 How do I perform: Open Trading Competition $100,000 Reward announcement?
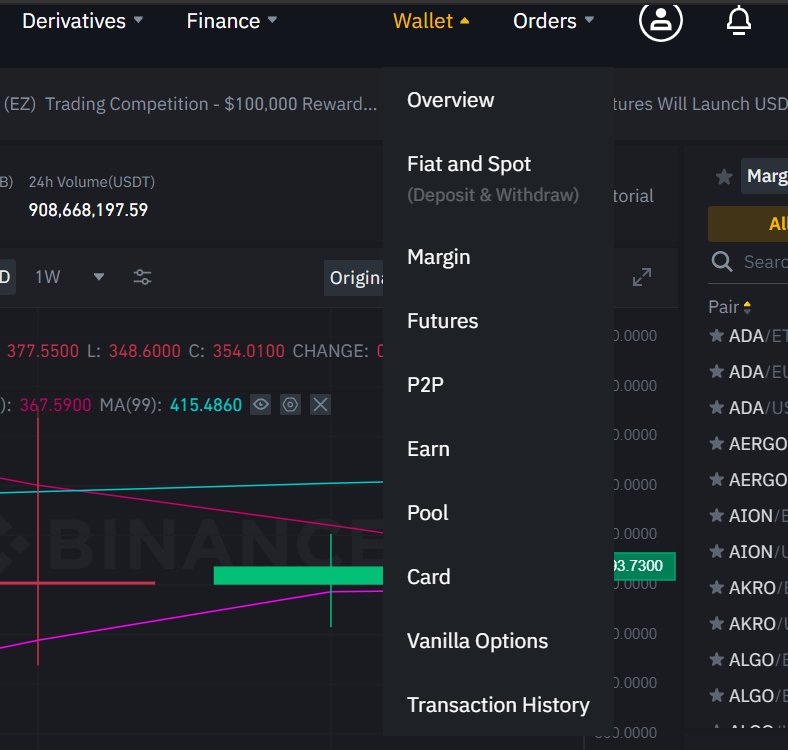click(x=191, y=104)
